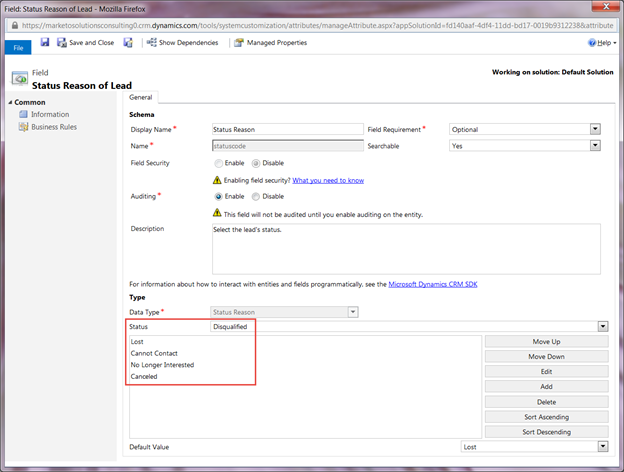Select the Disable radio for Auditing
The image size is (624, 472).
[x=255, y=197]
